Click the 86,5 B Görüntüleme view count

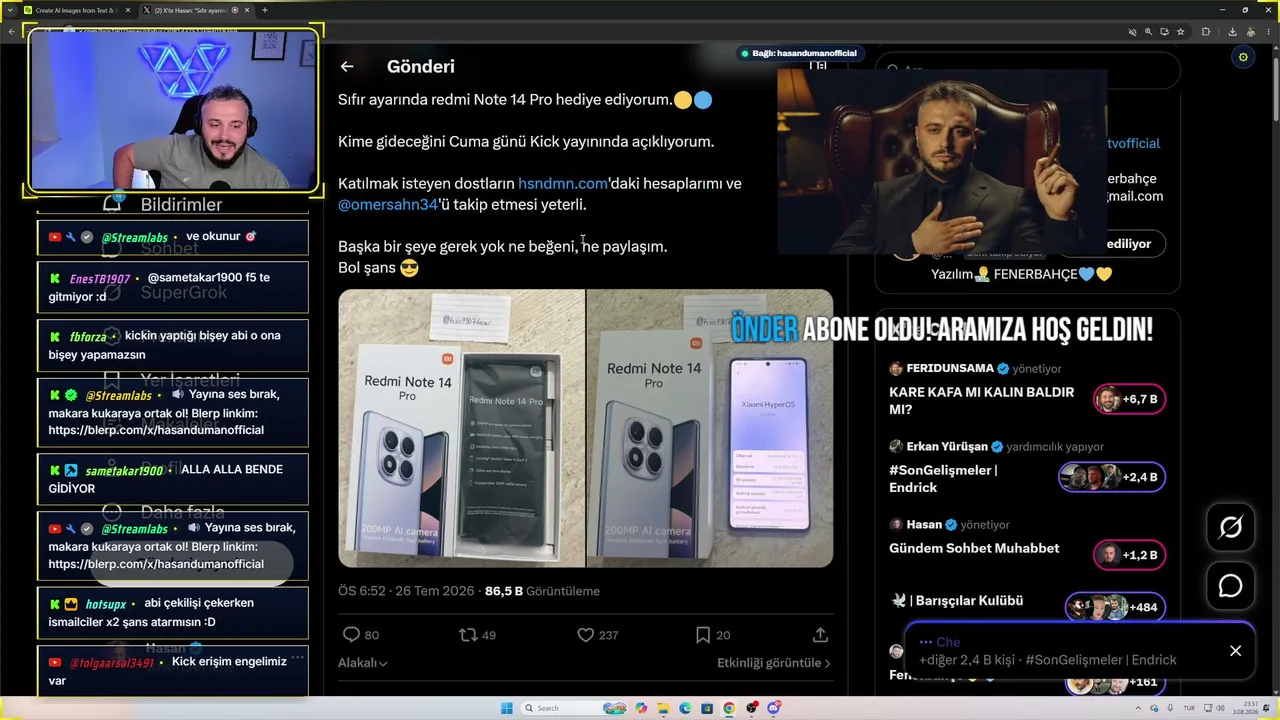tap(542, 591)
